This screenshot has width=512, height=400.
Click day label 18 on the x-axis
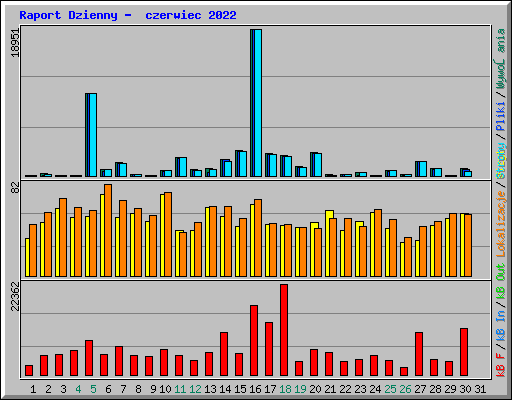pos(285,389)
